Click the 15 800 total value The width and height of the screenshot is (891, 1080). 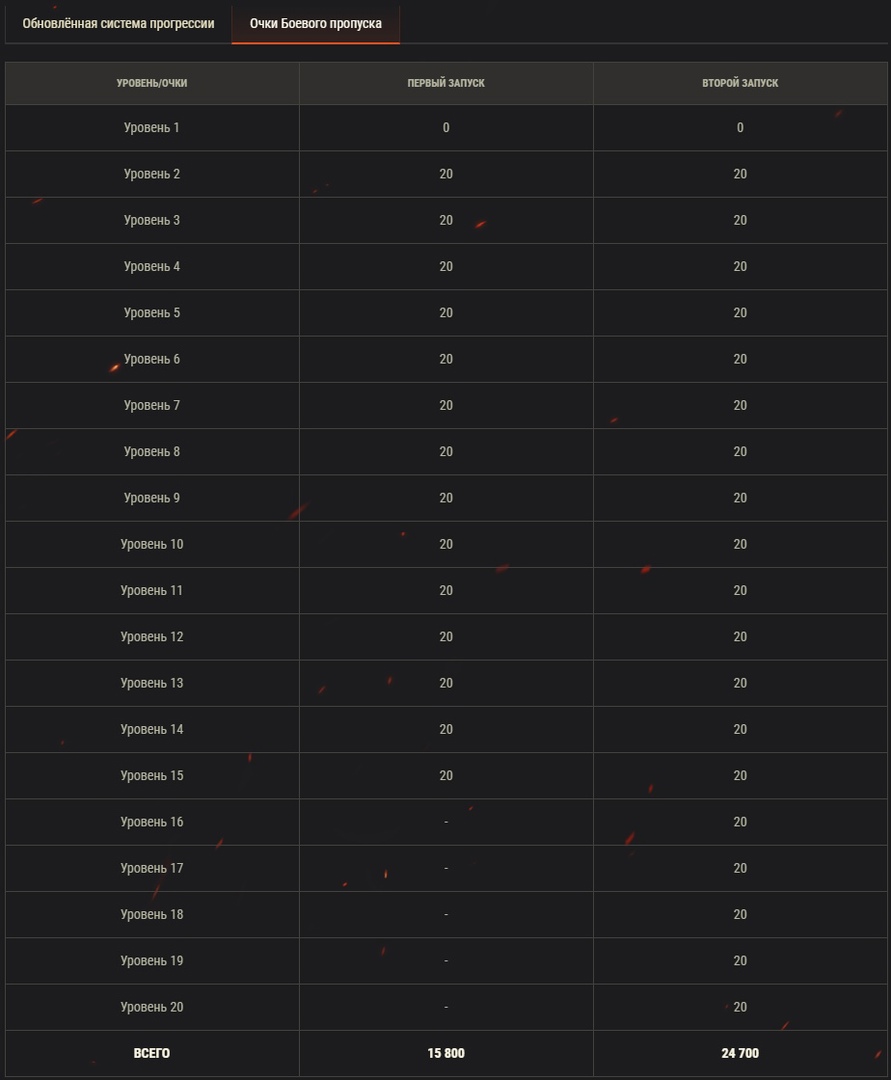446,1053
